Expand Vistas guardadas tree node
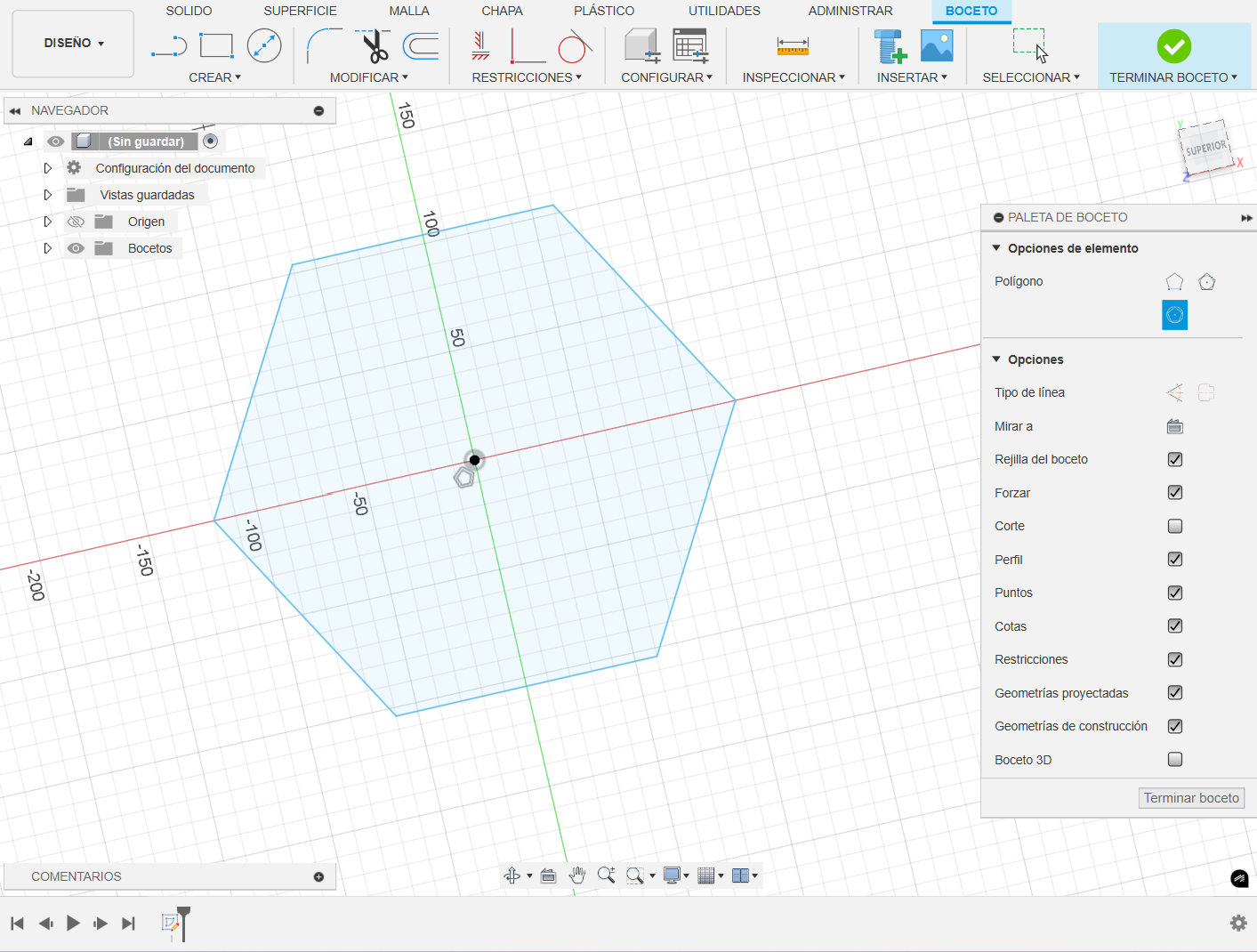Screen dimensions: 1257x952 [48, 195]
